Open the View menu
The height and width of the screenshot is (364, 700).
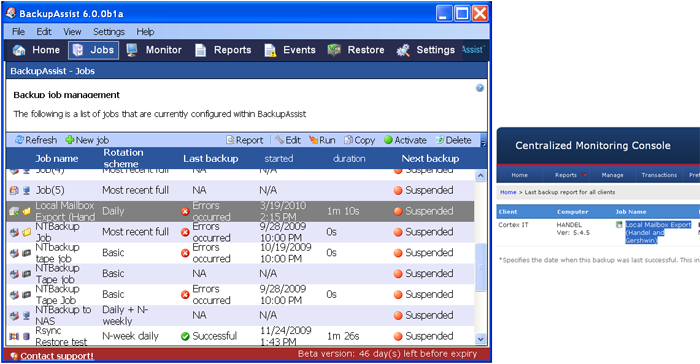[x=72, y=32]
